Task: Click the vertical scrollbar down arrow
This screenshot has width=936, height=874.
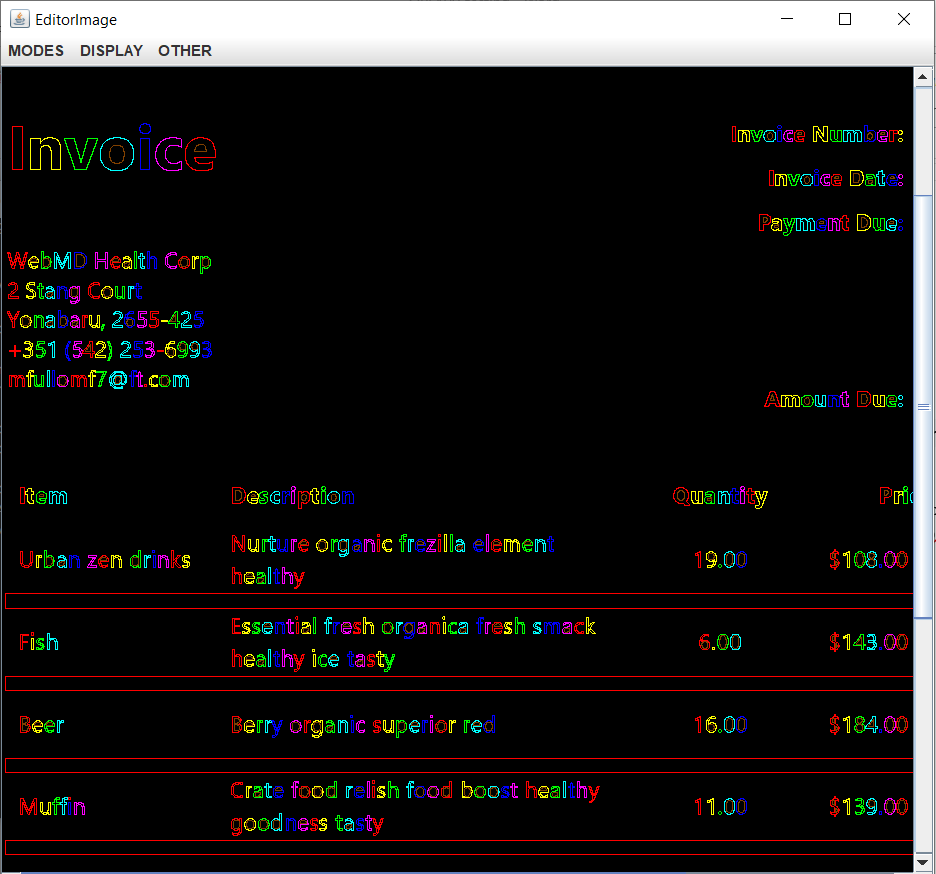Action: 923,861
